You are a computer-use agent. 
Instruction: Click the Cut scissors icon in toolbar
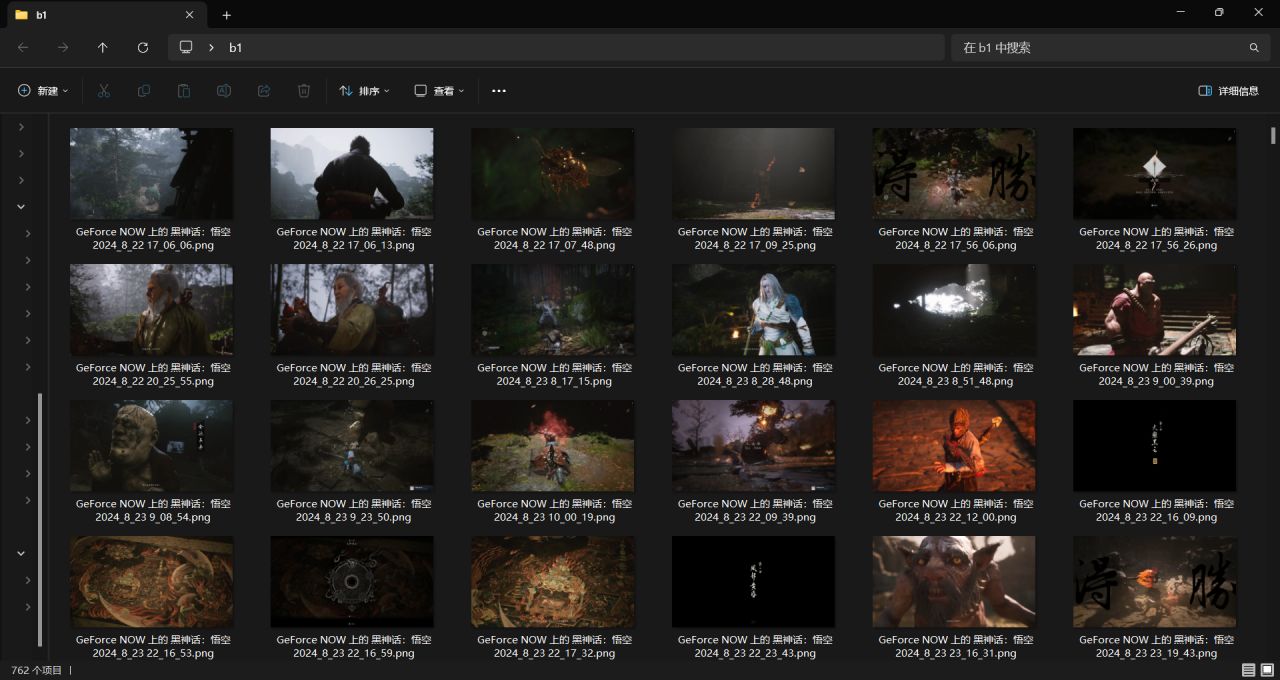[x=103, y=91]
